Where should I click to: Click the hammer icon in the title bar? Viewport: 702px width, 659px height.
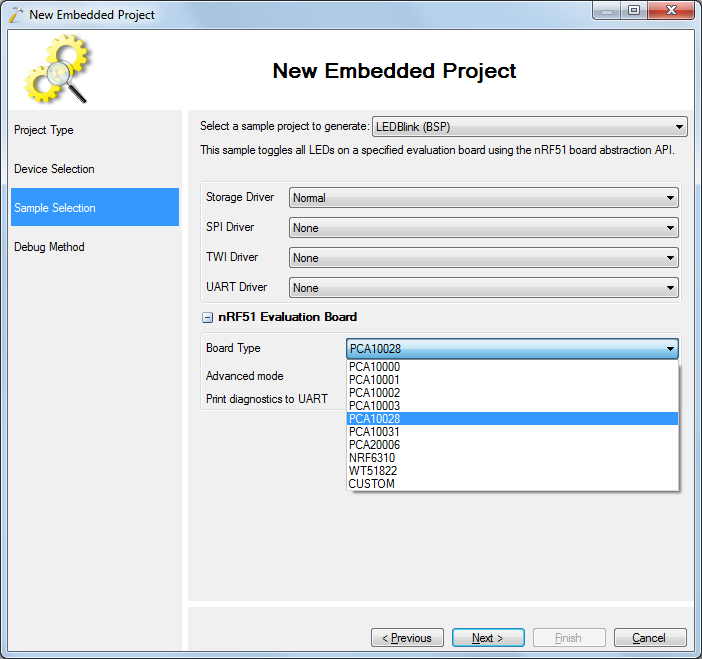click(15, 14)
